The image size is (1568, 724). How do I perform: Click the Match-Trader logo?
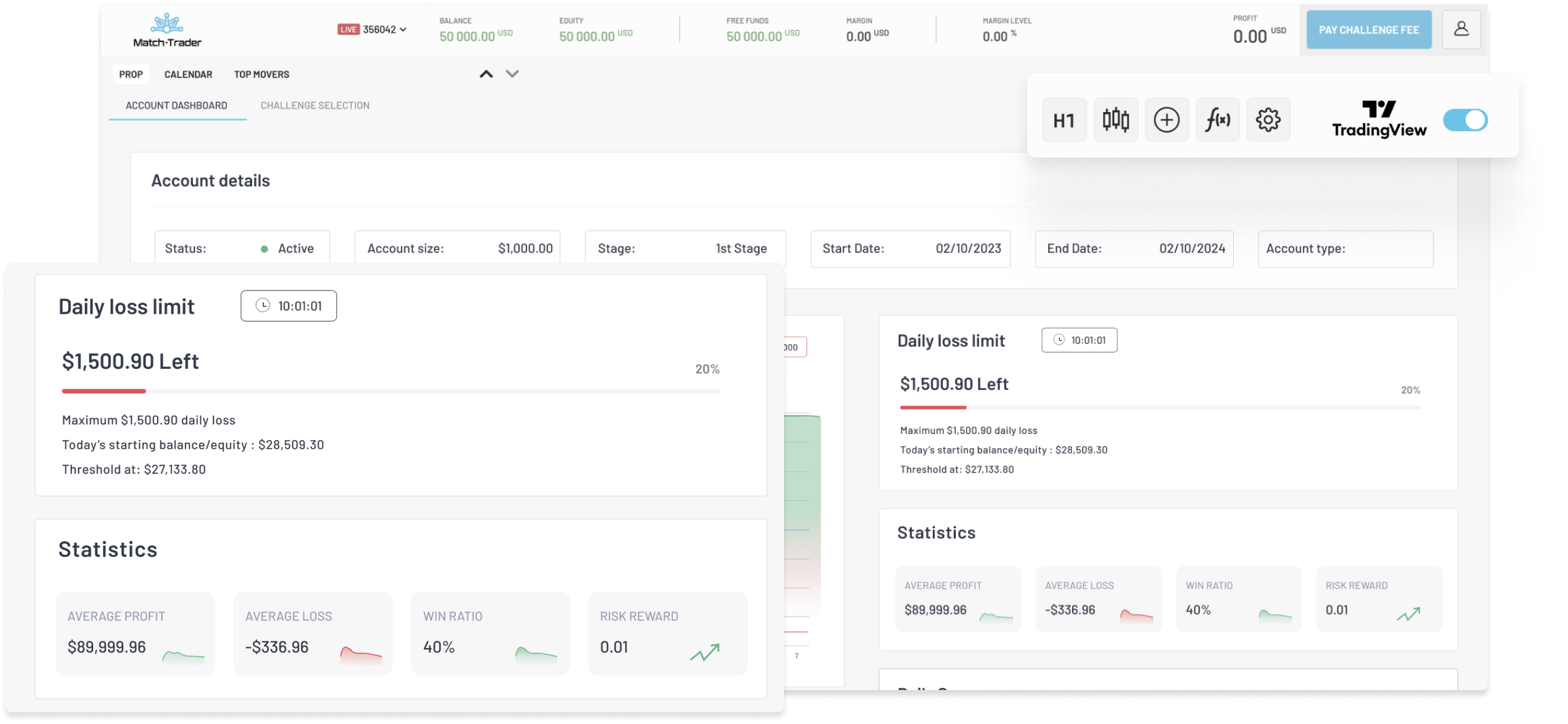click(166, 29)
